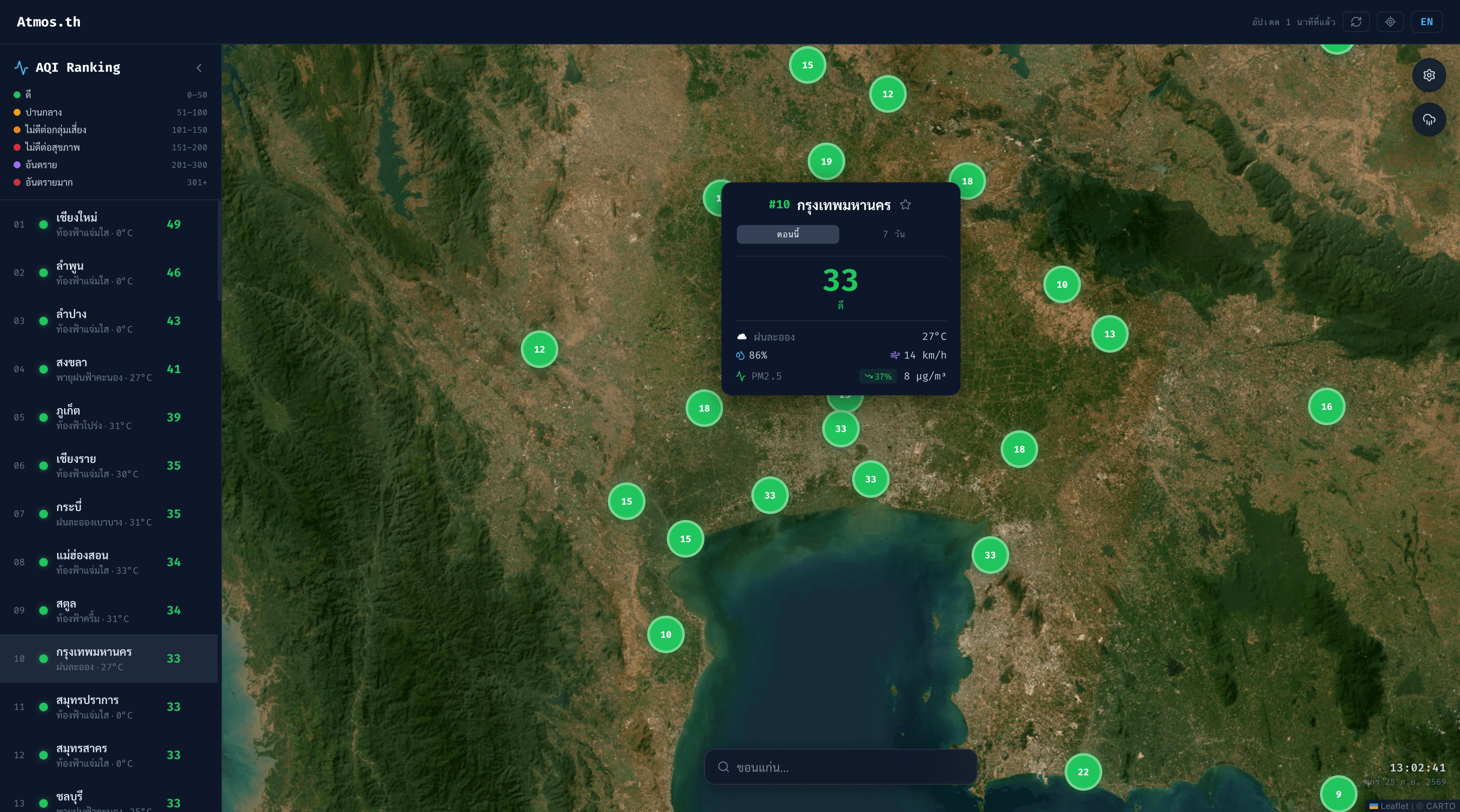Select สตูล ranking row
The image size is (1460, 812).
pos(109,610)
